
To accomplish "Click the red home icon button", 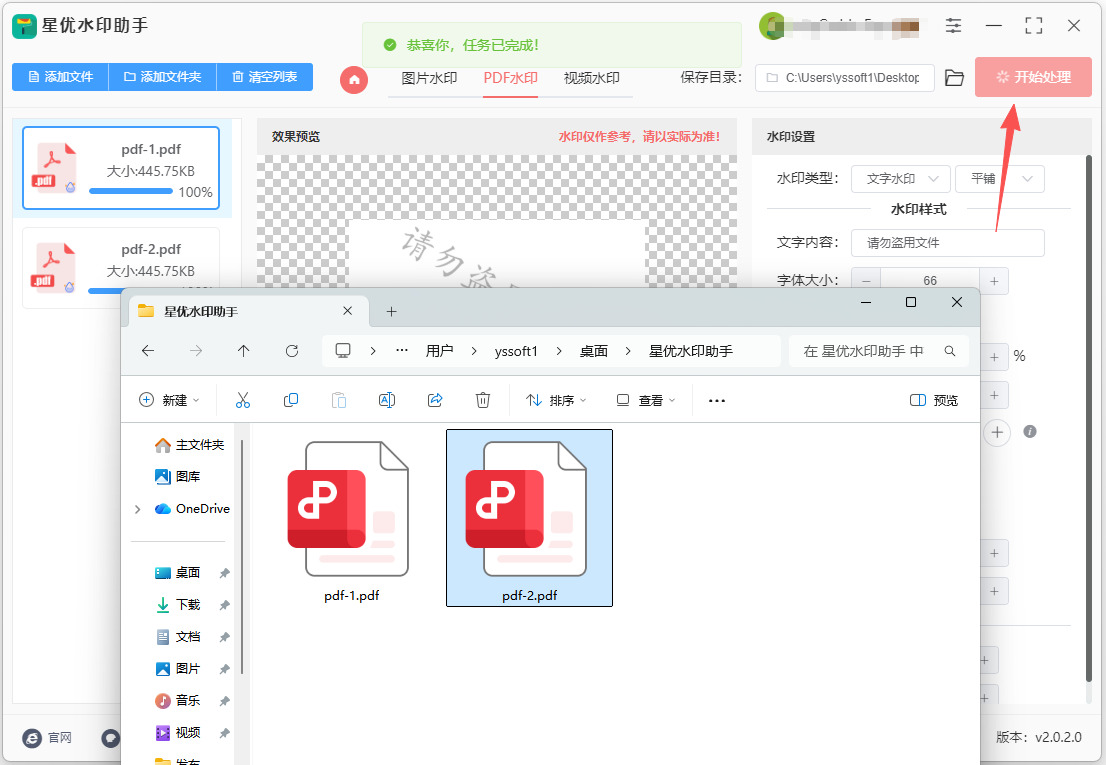I will 354,80.
